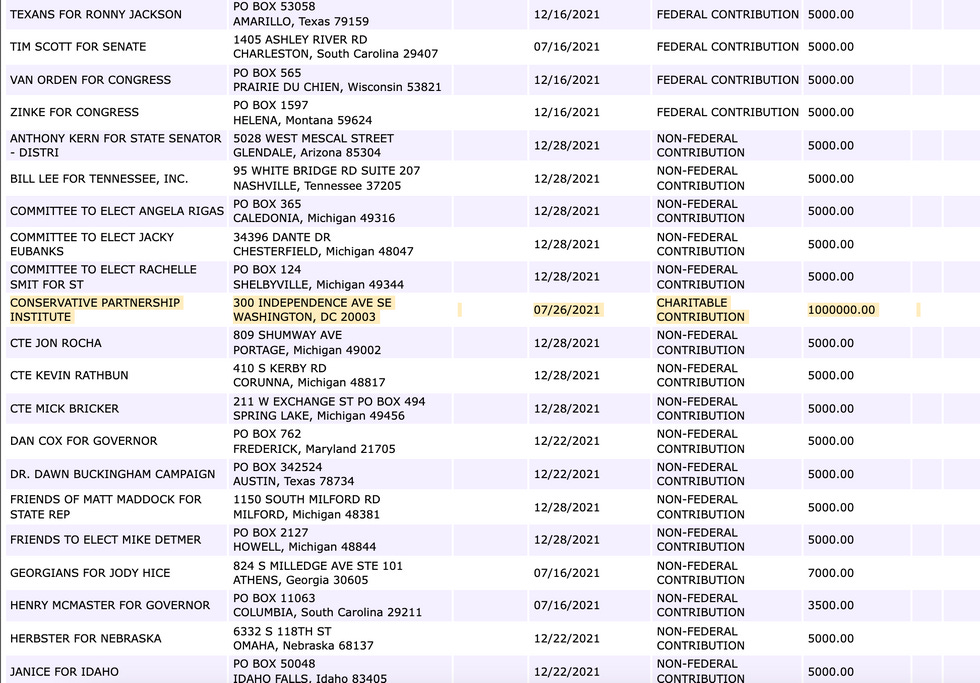Select 5000.00 amount in Anthony Kern row
Screen dimensions: 980x683
[x=831, y=146]
